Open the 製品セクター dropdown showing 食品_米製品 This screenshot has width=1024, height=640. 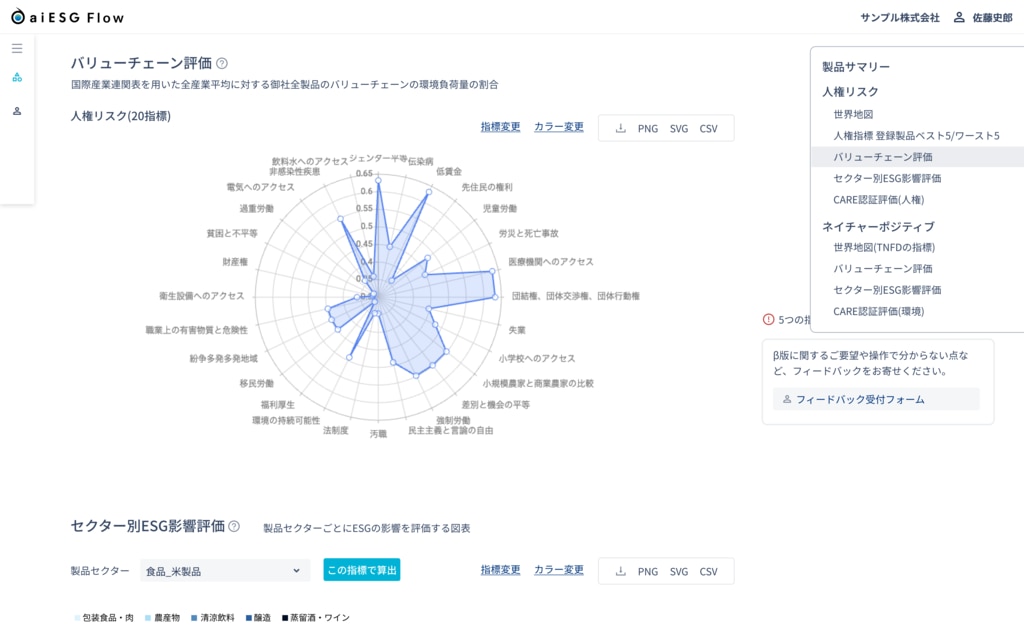coord(225,571)
